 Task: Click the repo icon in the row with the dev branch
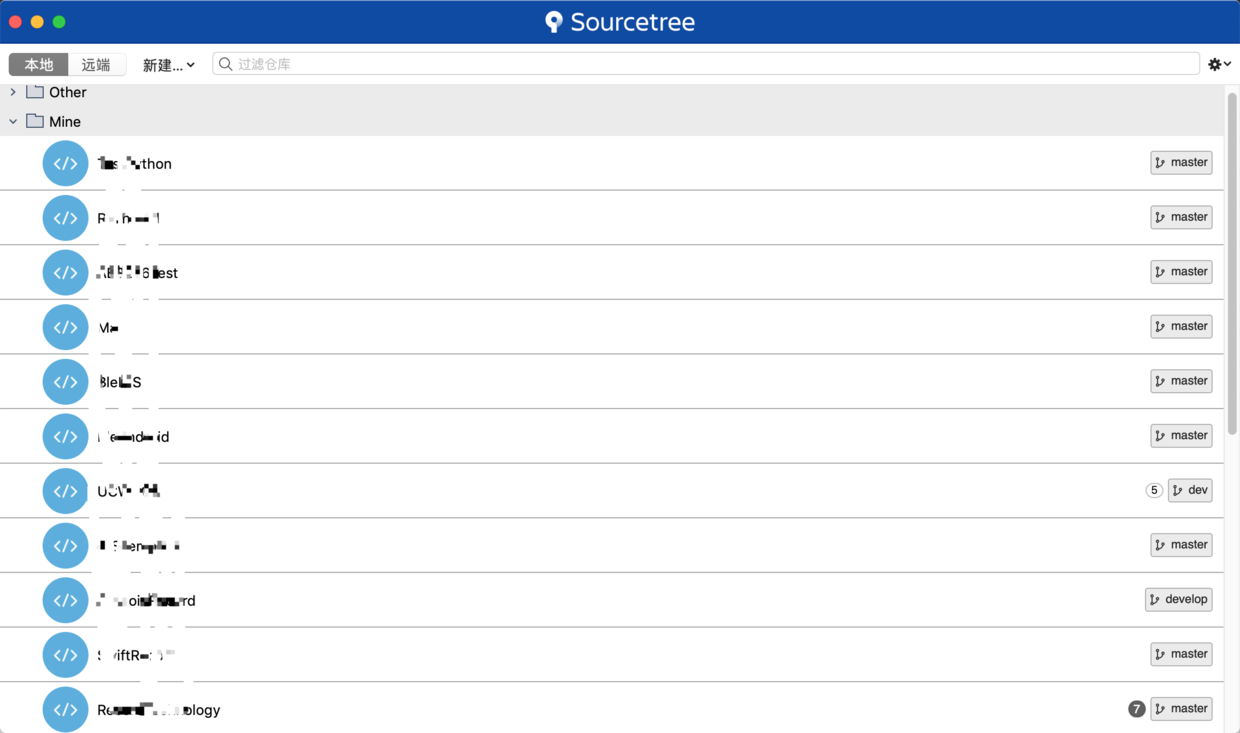pyautogui.click(x=65, y=491)
